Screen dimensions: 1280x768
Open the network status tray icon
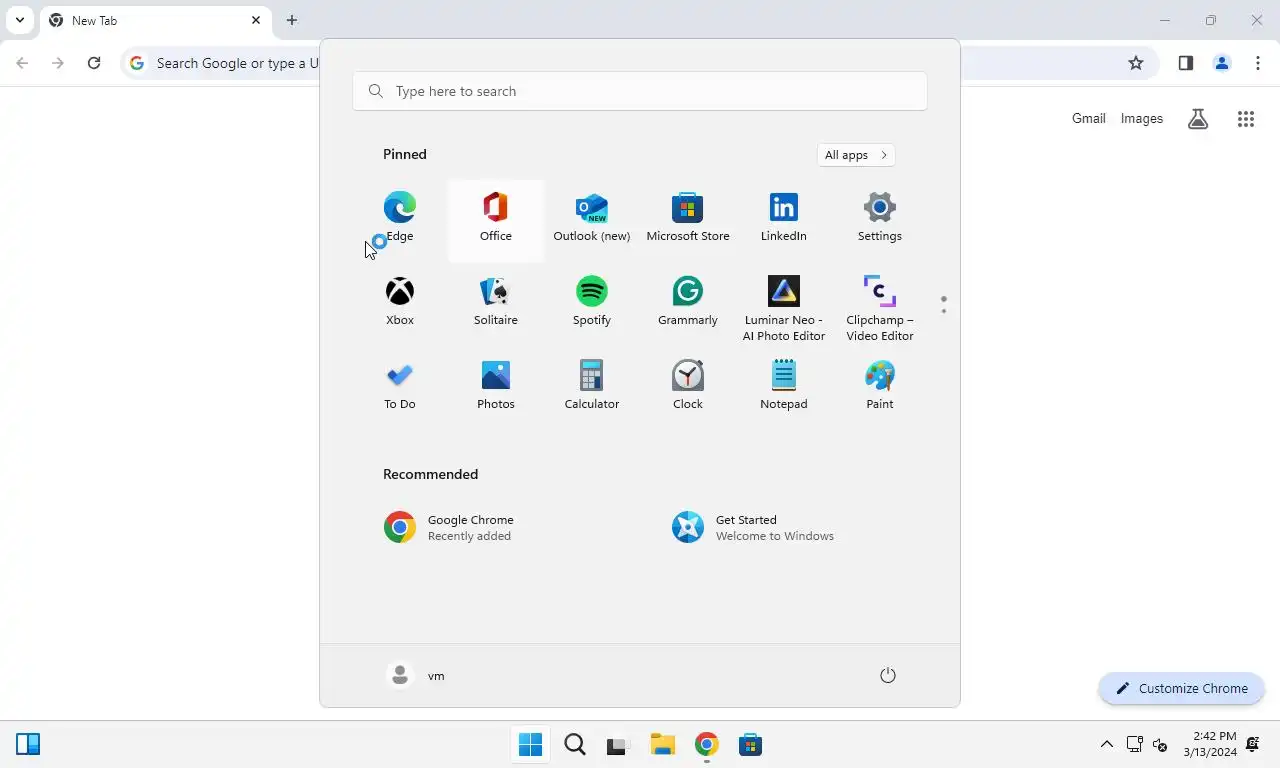1134,744
